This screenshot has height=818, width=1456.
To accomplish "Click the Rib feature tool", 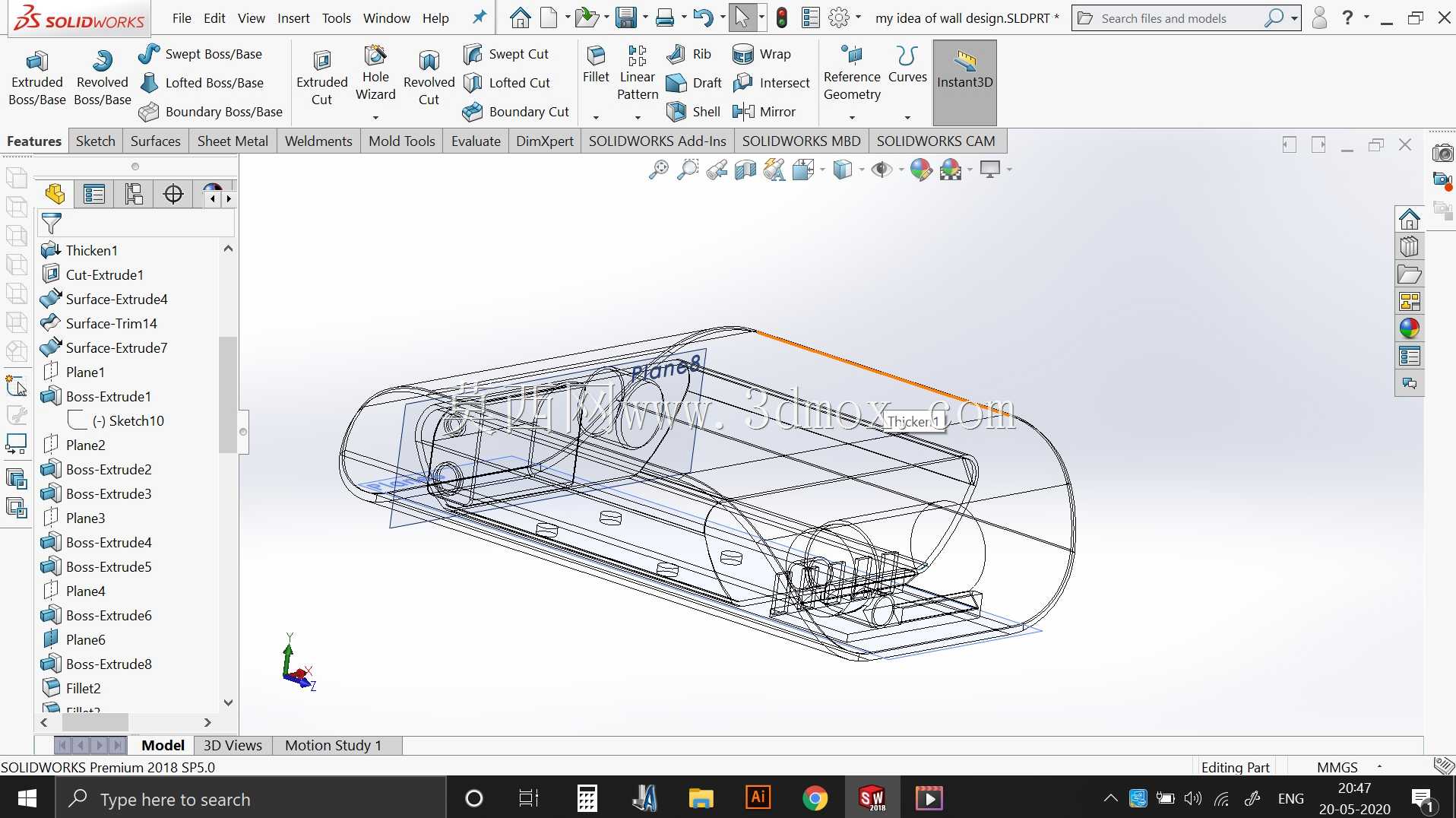I will coord(688,54).
